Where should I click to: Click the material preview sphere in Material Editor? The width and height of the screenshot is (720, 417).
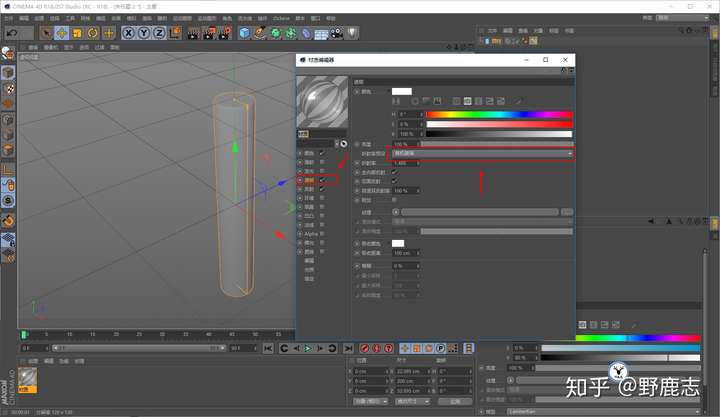(322, 101)
